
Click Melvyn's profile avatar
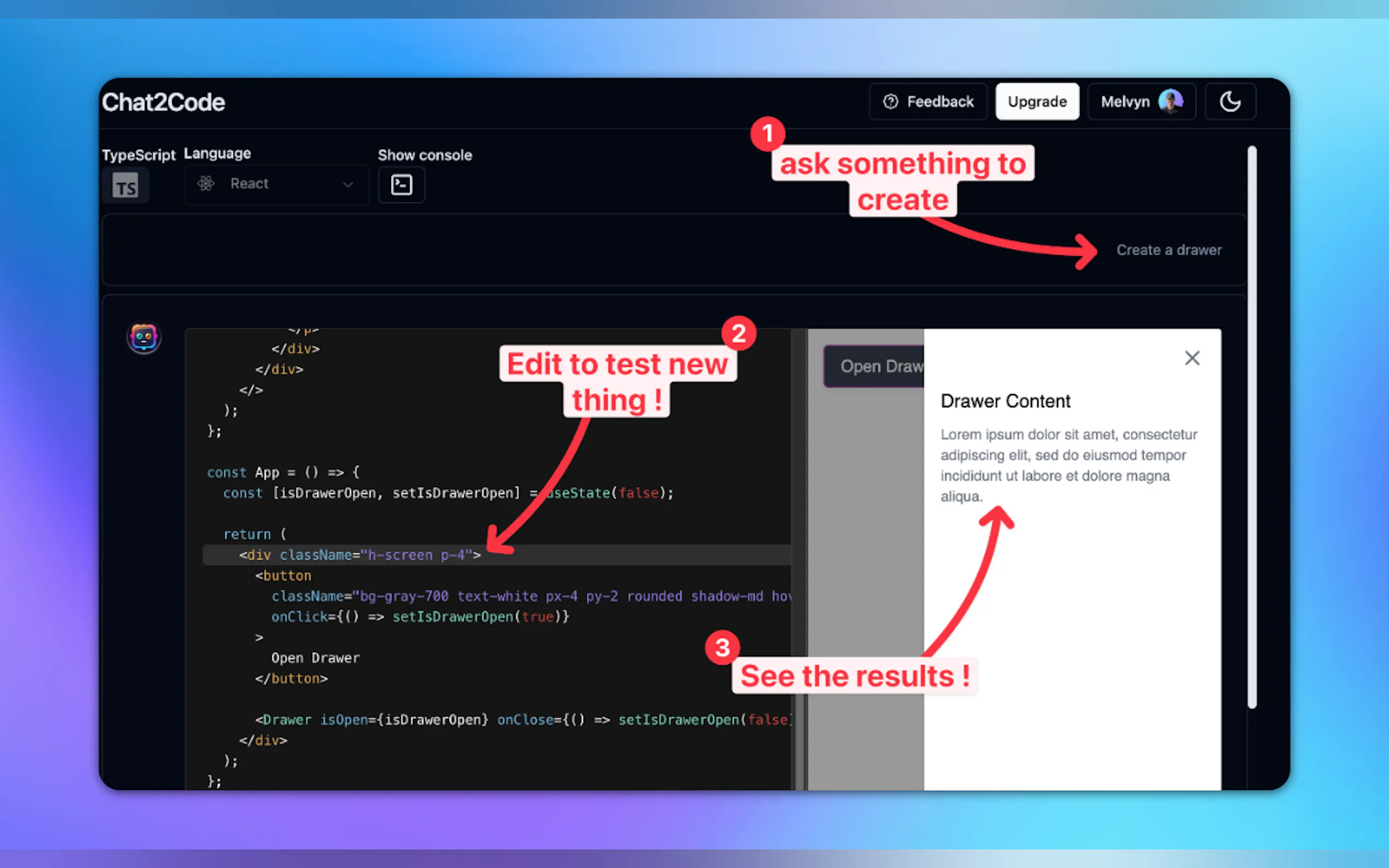pyautogui.click(x=1170, y=102)
